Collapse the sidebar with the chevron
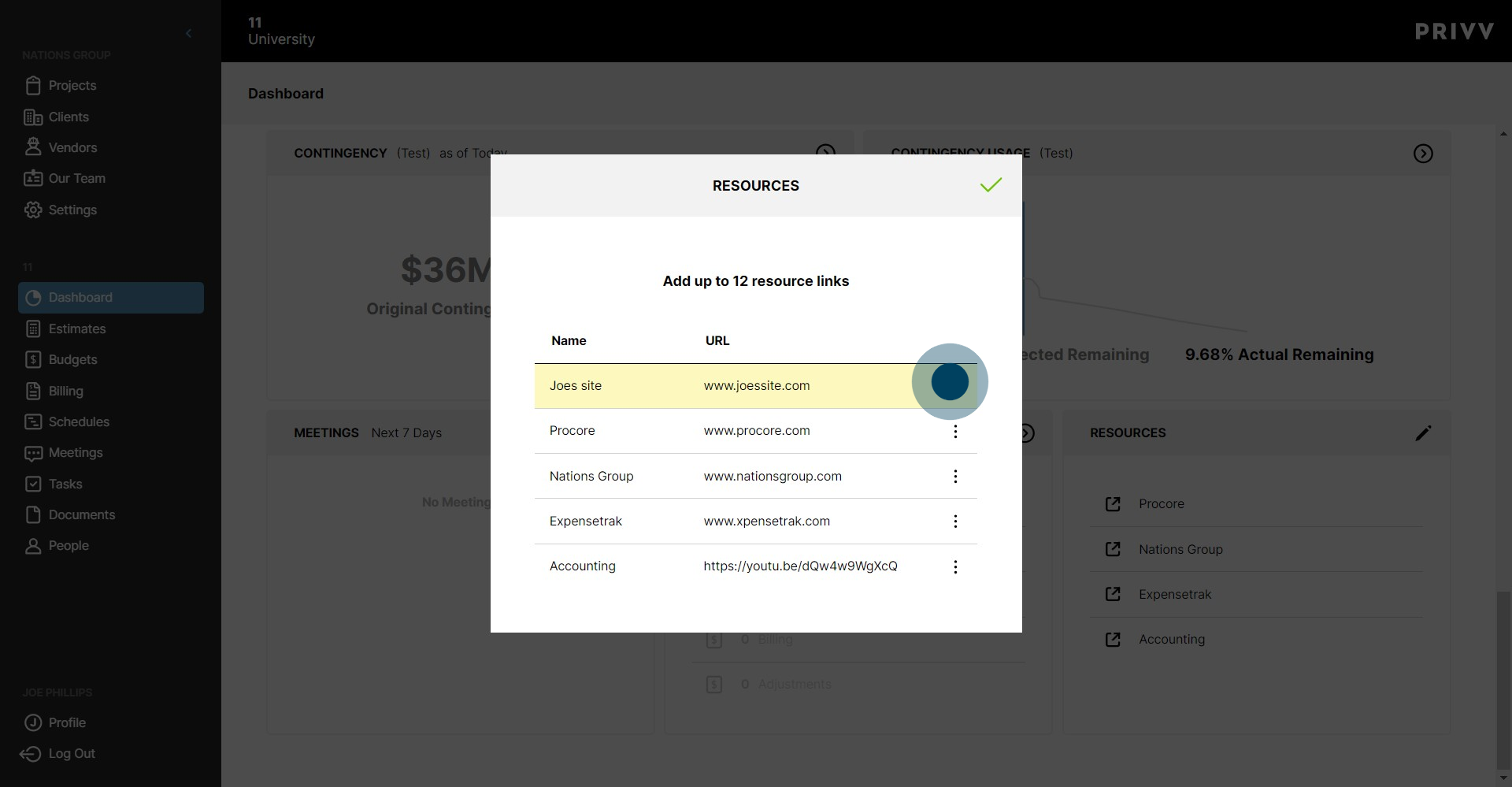This screenshot has width=1512, height=787. pyautogui.click(x=188, y=33)
